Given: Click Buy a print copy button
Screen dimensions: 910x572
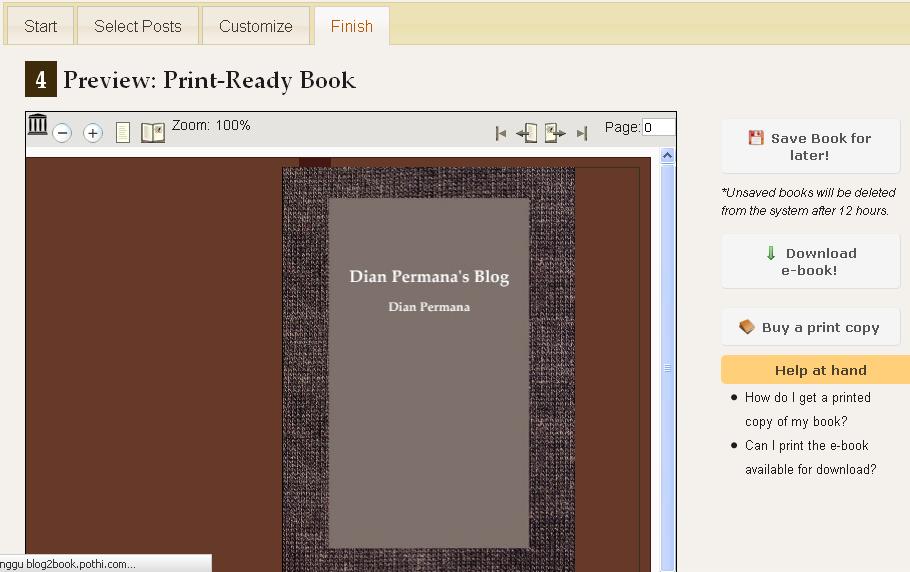Looking at the screenshot, I should click(810, 327).
